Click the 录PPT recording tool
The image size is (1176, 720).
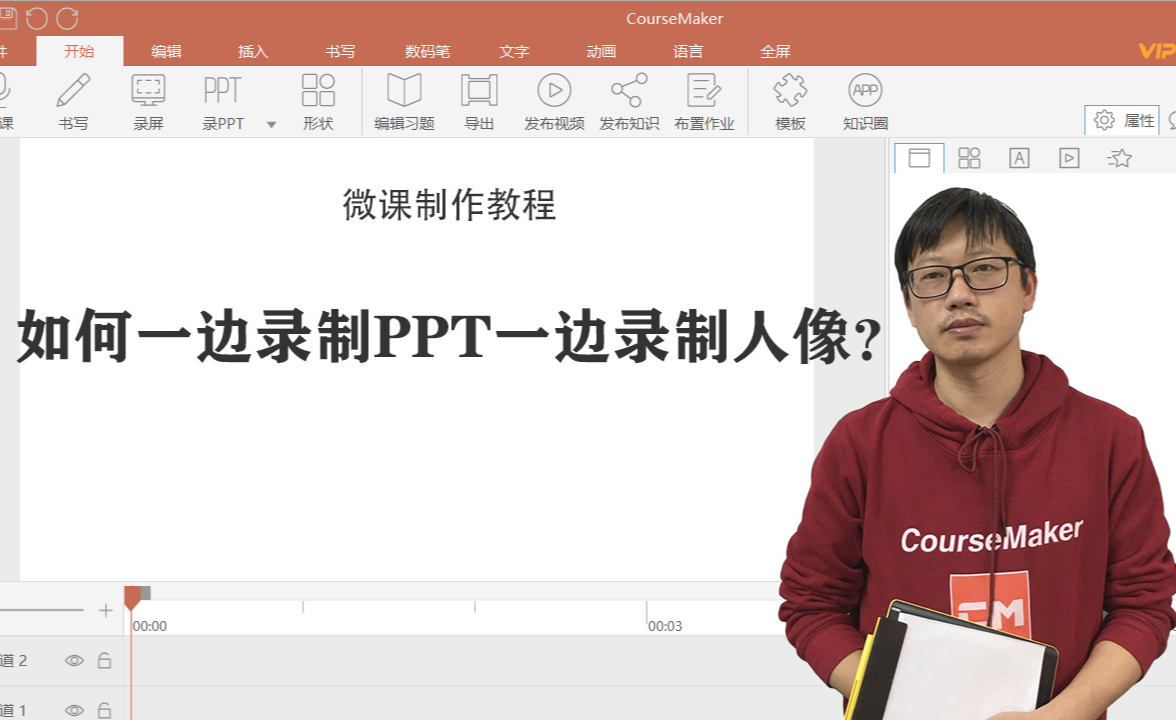click(223, 102)
